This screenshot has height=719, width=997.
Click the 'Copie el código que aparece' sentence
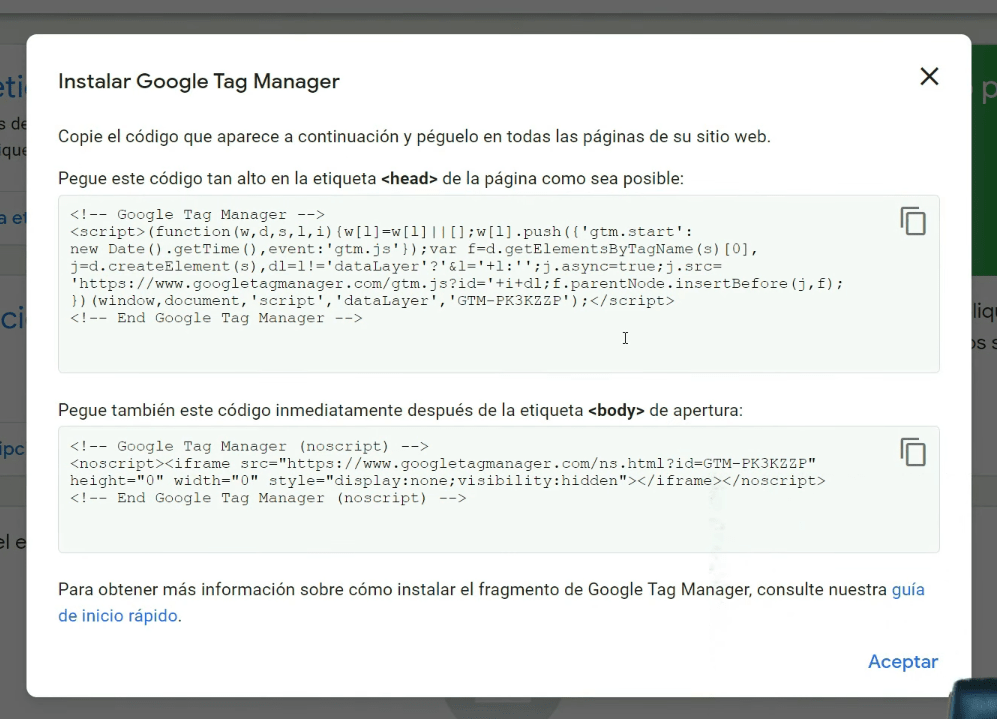(414, 137)
